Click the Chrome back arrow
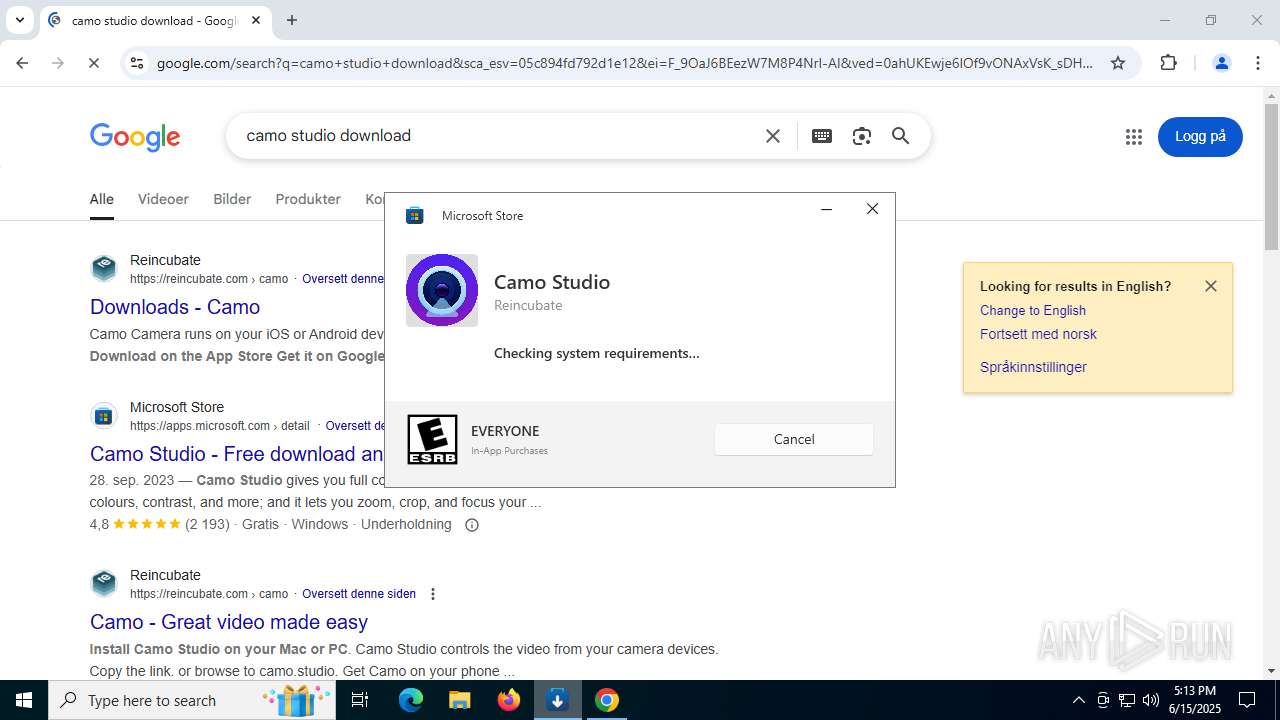 (22, 63)
